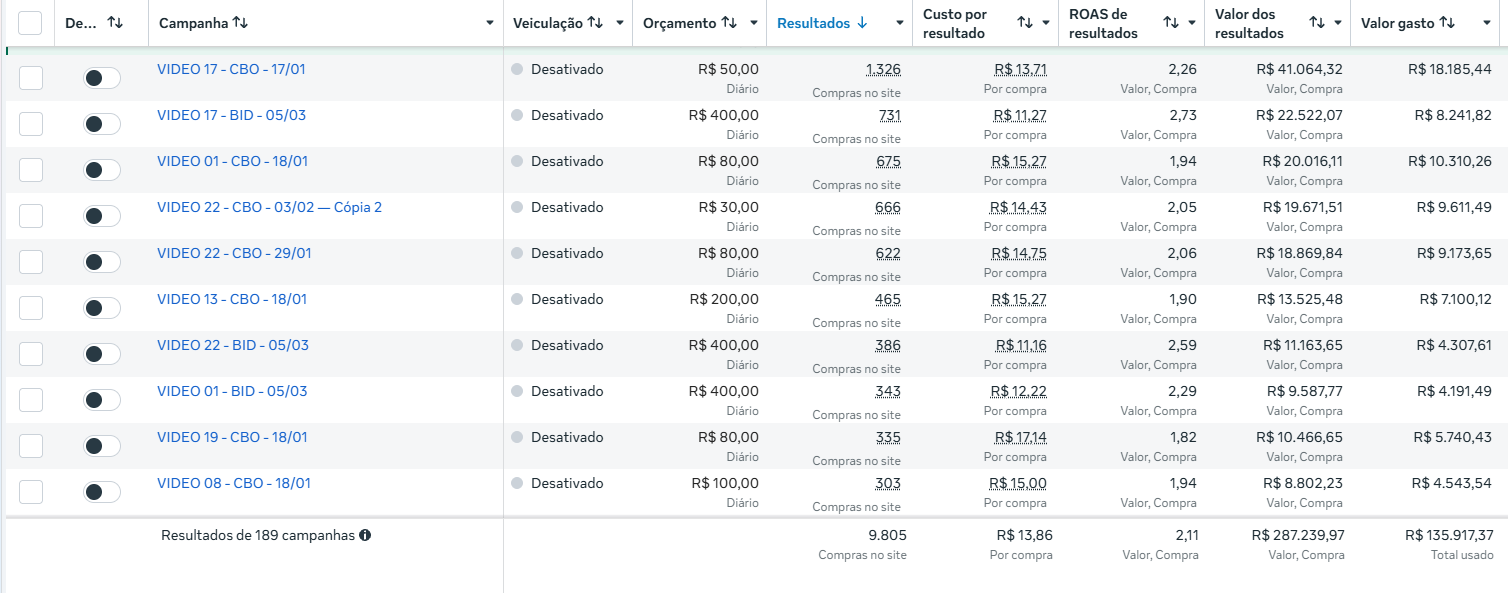
Task: Tick checkbox for VIDEO 22 - CBO - 29/01 row
Action: tap(31, 262)
